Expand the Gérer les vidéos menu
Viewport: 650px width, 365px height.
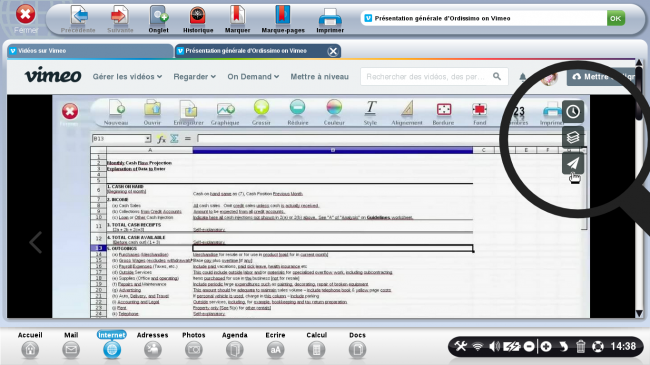click(x=127, y=77)
